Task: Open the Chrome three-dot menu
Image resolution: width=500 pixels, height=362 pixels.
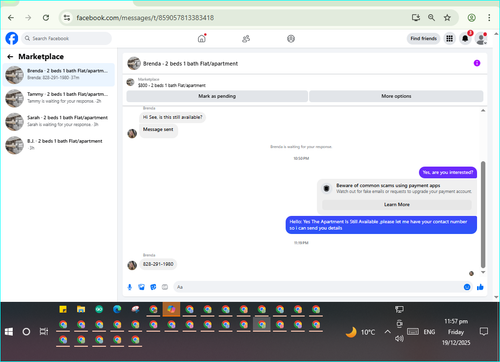Action: click(x=489, y=18)
